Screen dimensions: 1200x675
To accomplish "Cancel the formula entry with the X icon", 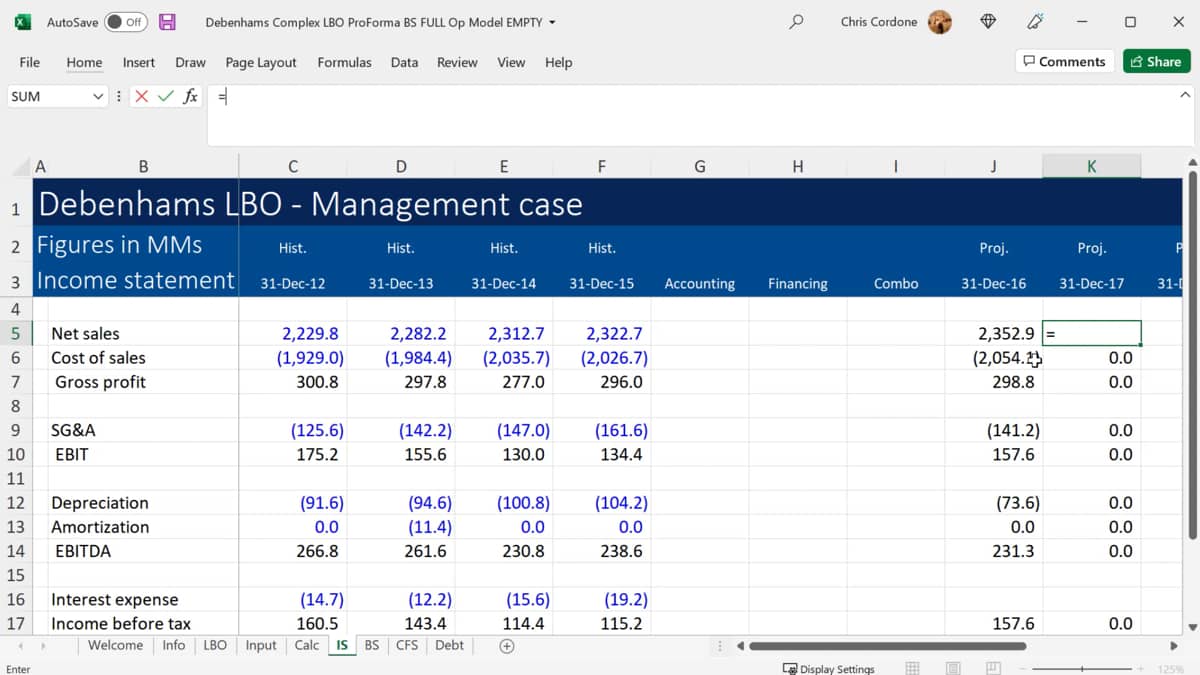I will click(141, 97).
